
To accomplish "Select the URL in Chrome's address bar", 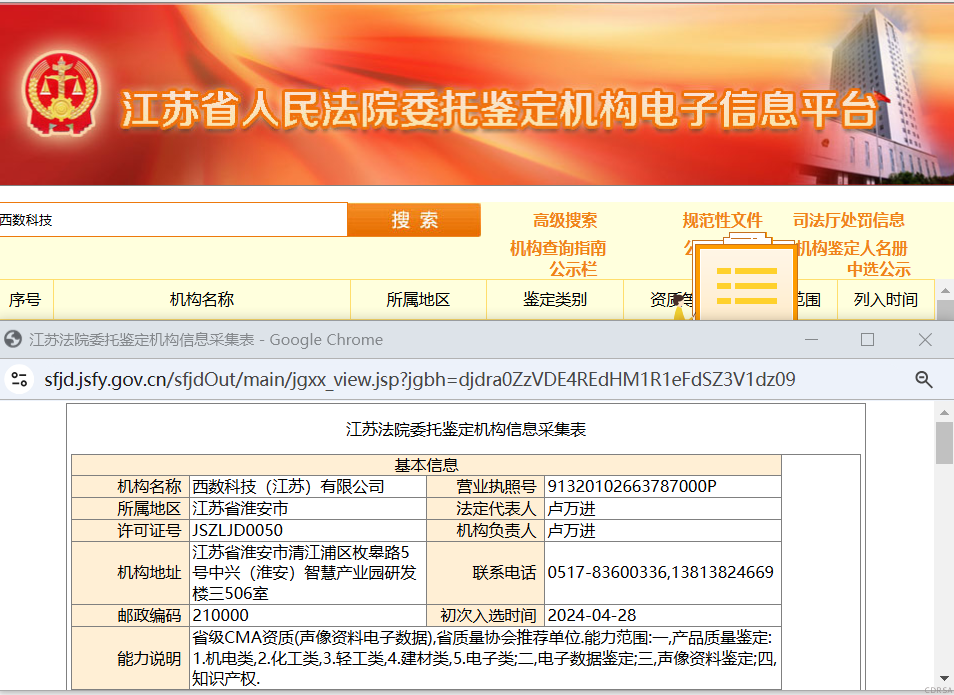I will point(400,379).
